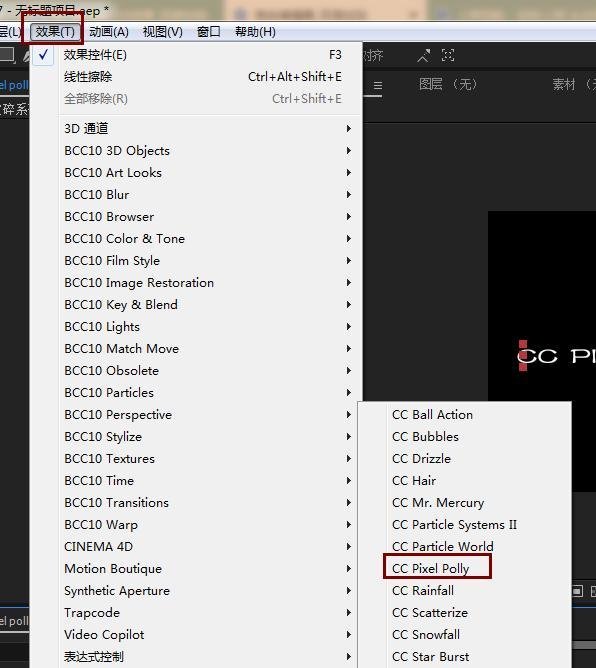This screenshot has width=596, height=668.
Task: Open the 效果(T) menu
Action: pyautogui.click(x=55, y=32)
